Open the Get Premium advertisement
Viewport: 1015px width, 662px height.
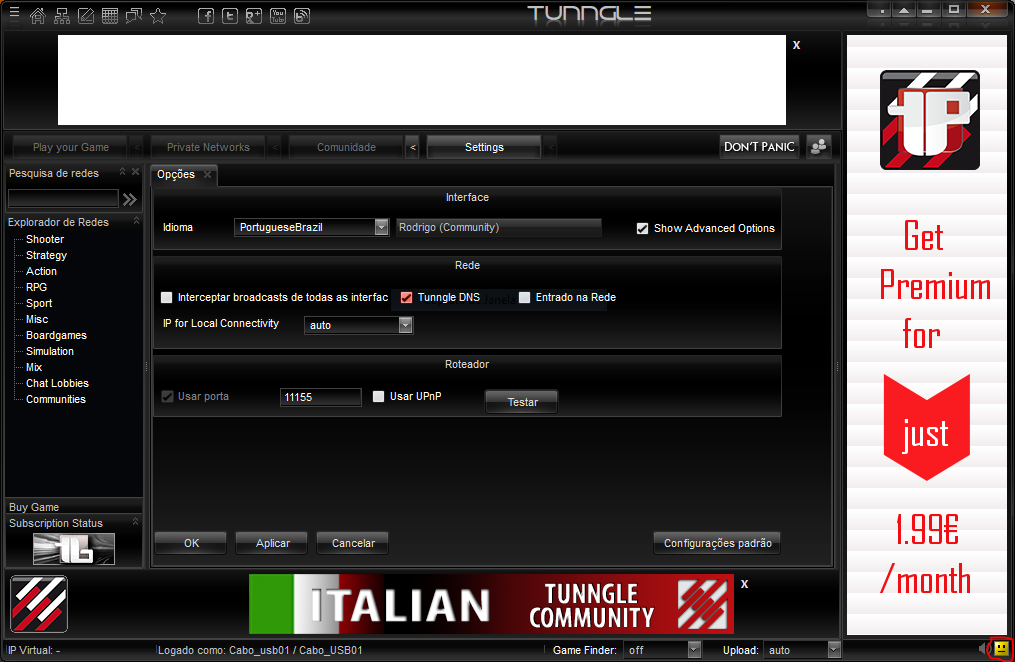click(927, 335)
